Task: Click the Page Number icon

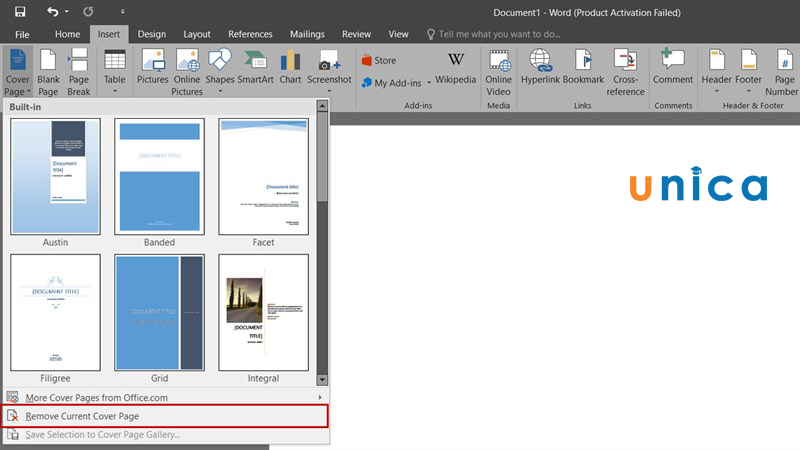Action: (x=785, y=60)
